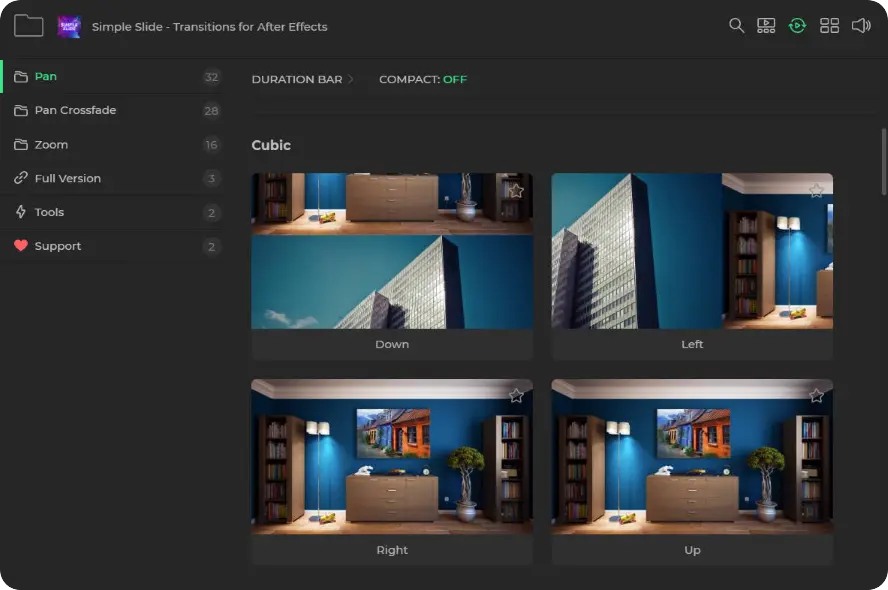Open the library folder icon at top left
The image size is (888, 590).
coord(28,26)
